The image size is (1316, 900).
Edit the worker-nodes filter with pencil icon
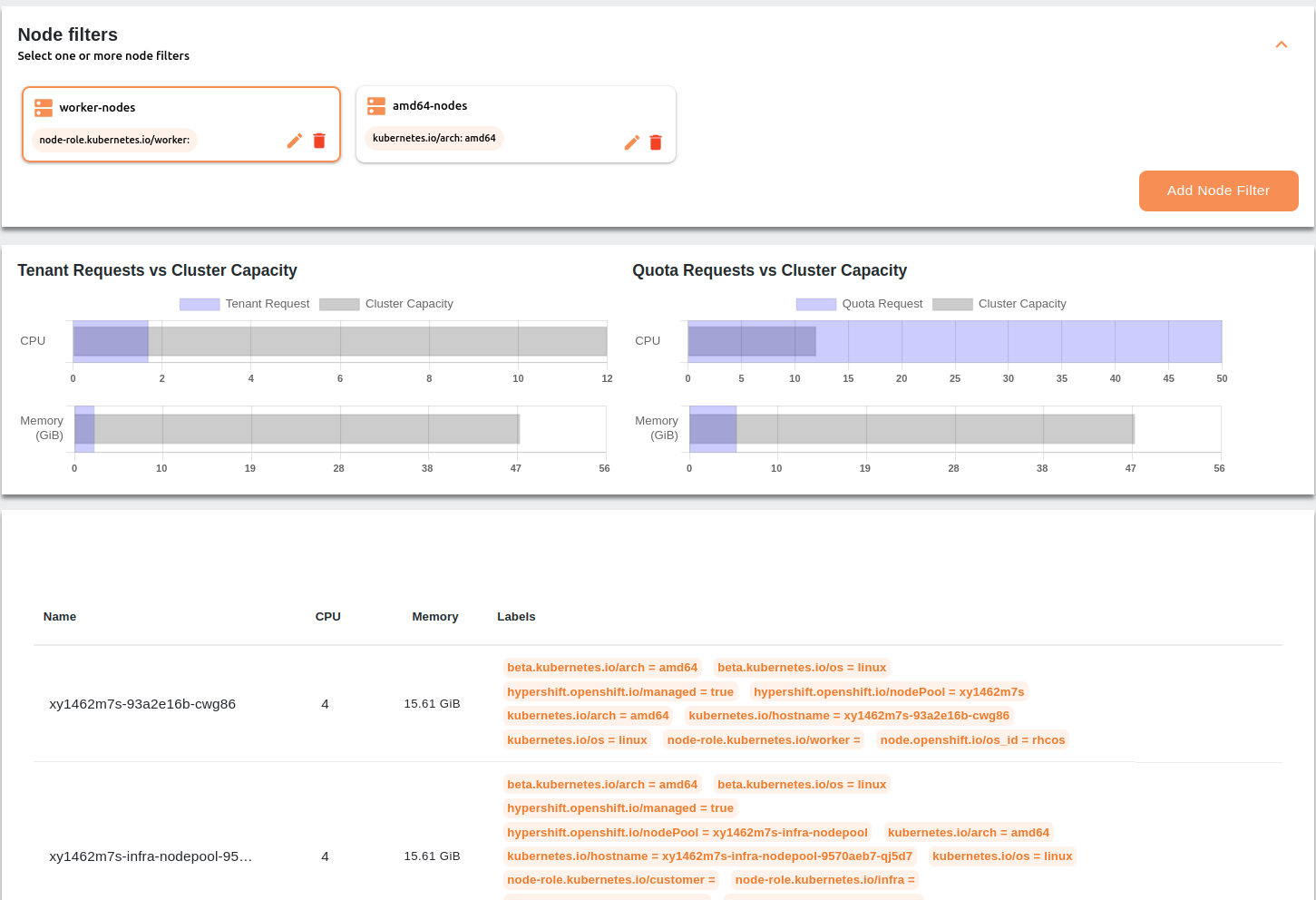[x=294, y=141]
